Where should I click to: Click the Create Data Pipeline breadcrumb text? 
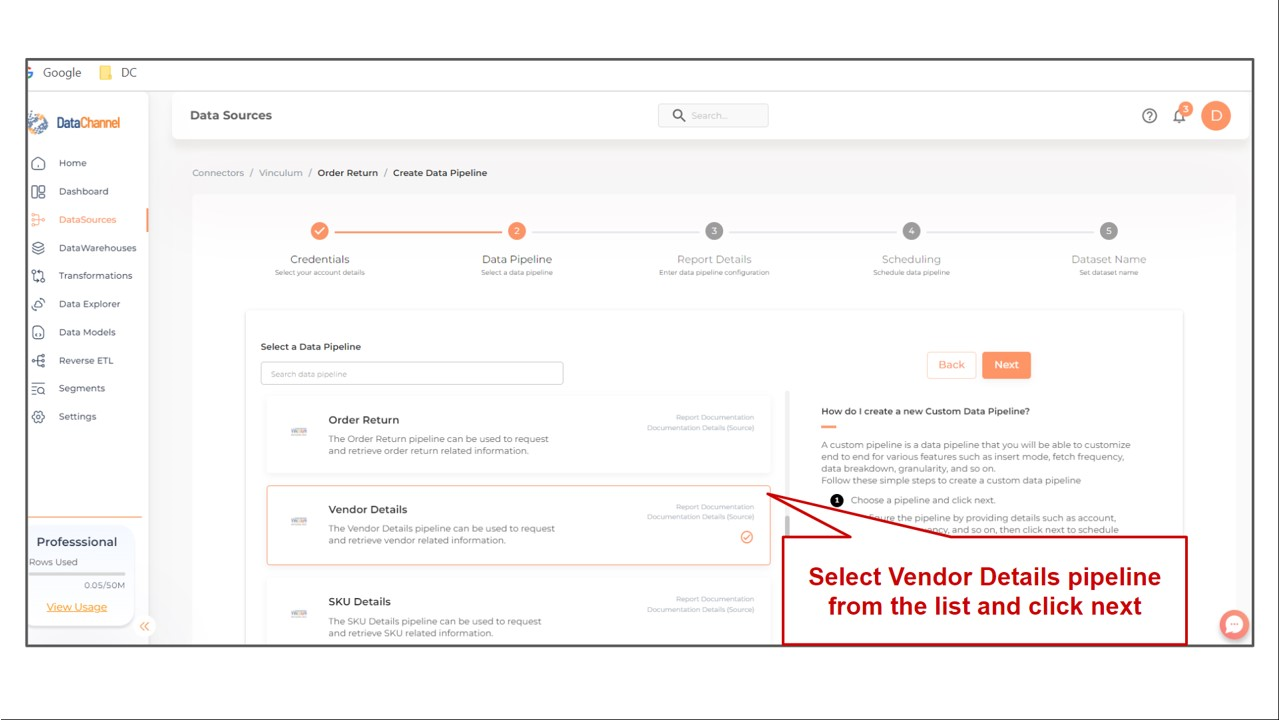coord(440,173)
